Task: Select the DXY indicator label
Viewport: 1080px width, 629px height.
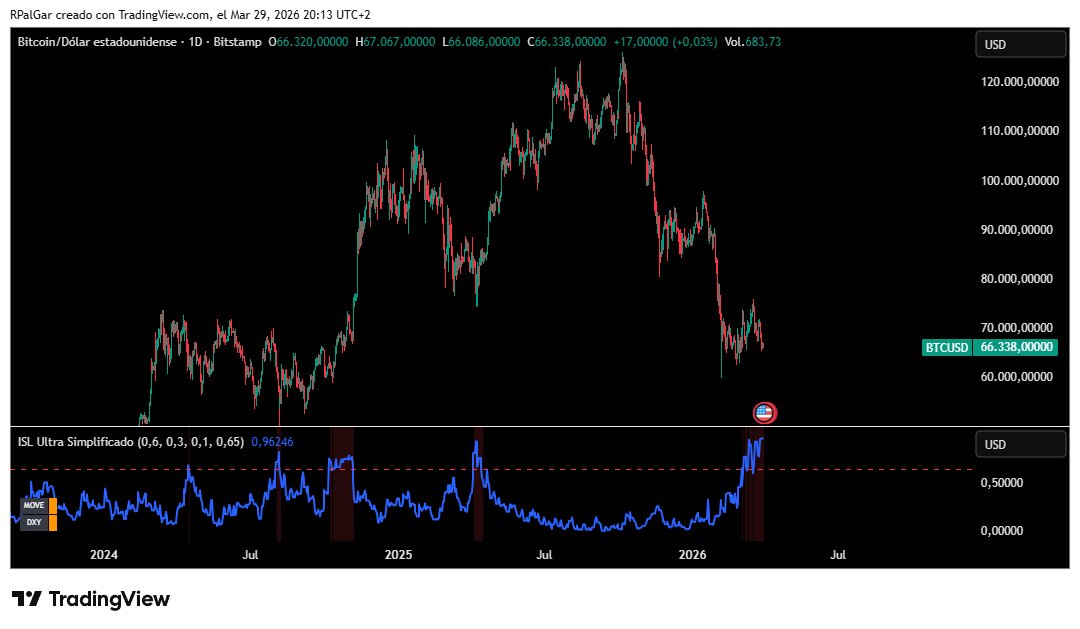Action: point(34,522)
